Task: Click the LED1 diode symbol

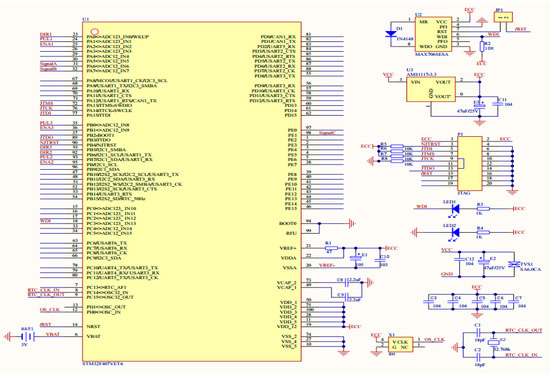Action: coord(456,209)
